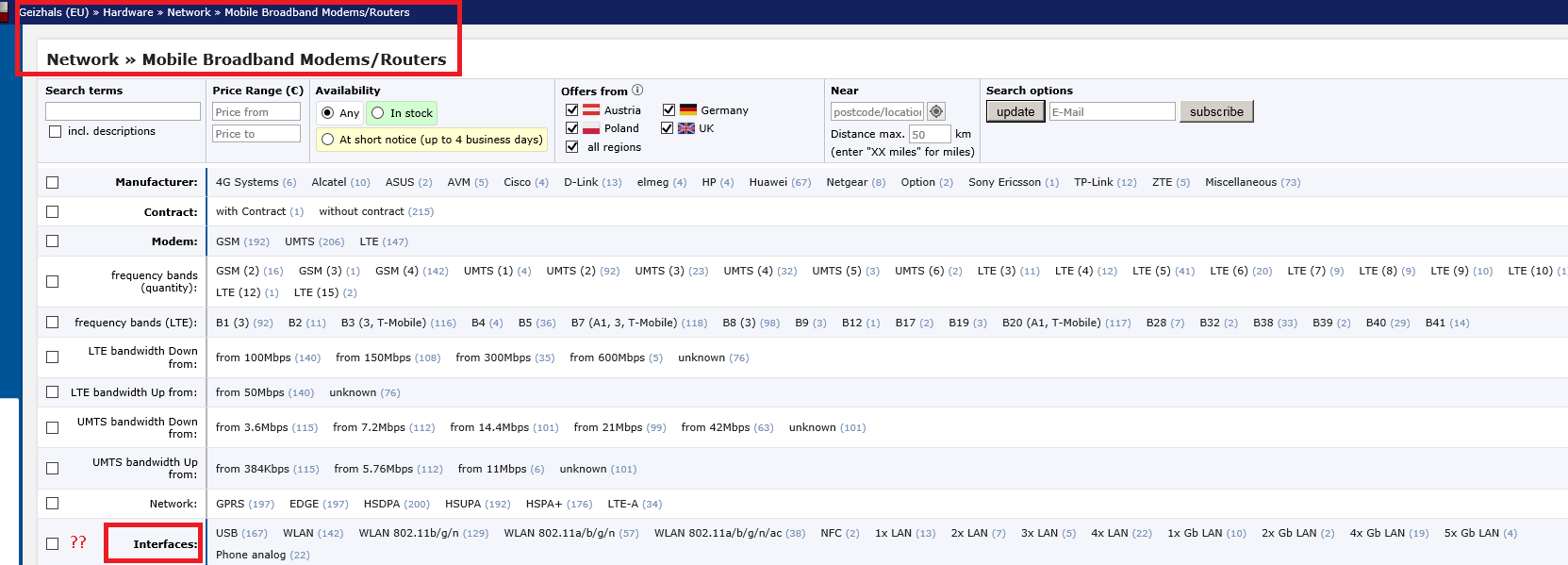Filter interfaces by NFC
1568x565 pixels.
831,533
